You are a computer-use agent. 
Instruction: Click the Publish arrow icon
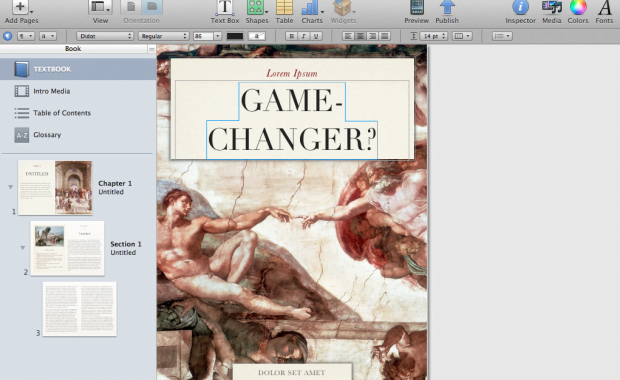[447, 7]
